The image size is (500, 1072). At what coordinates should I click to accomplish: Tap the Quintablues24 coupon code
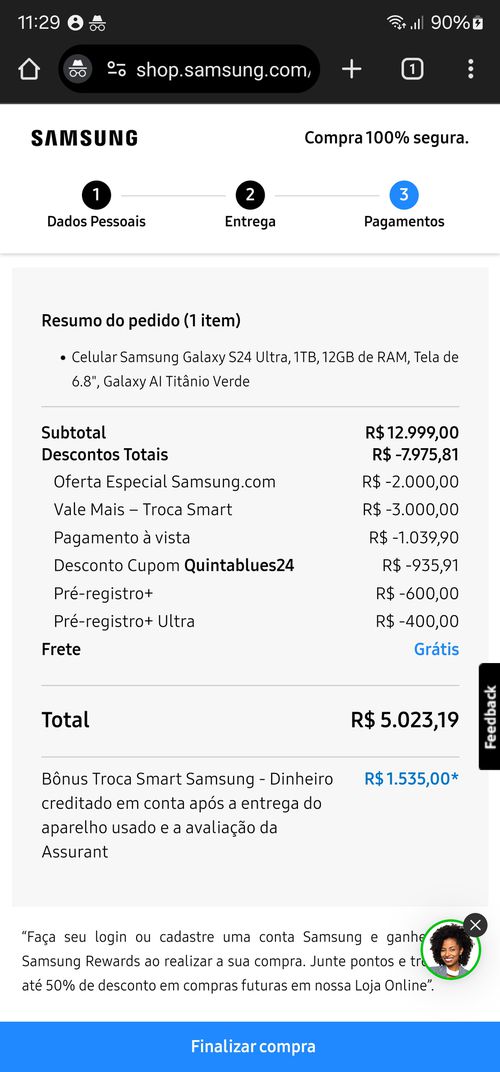pyautogui.click(x=239, y=565)
